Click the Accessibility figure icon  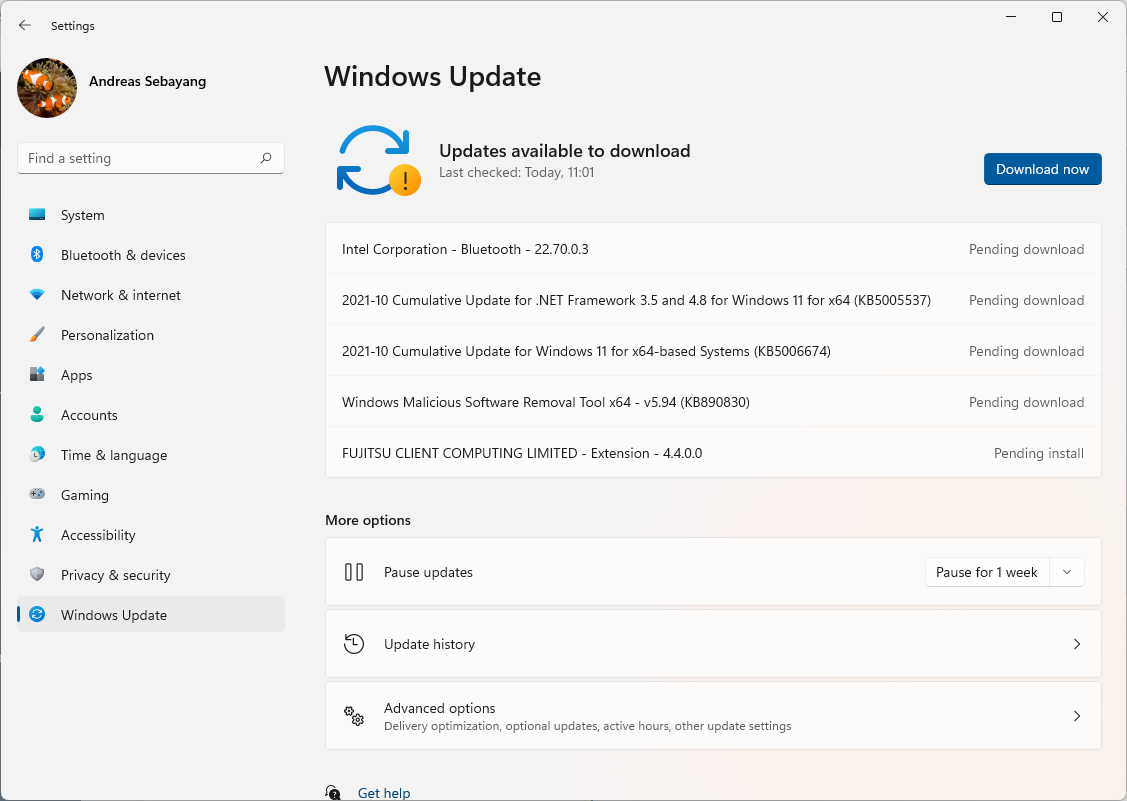[37, 535]
